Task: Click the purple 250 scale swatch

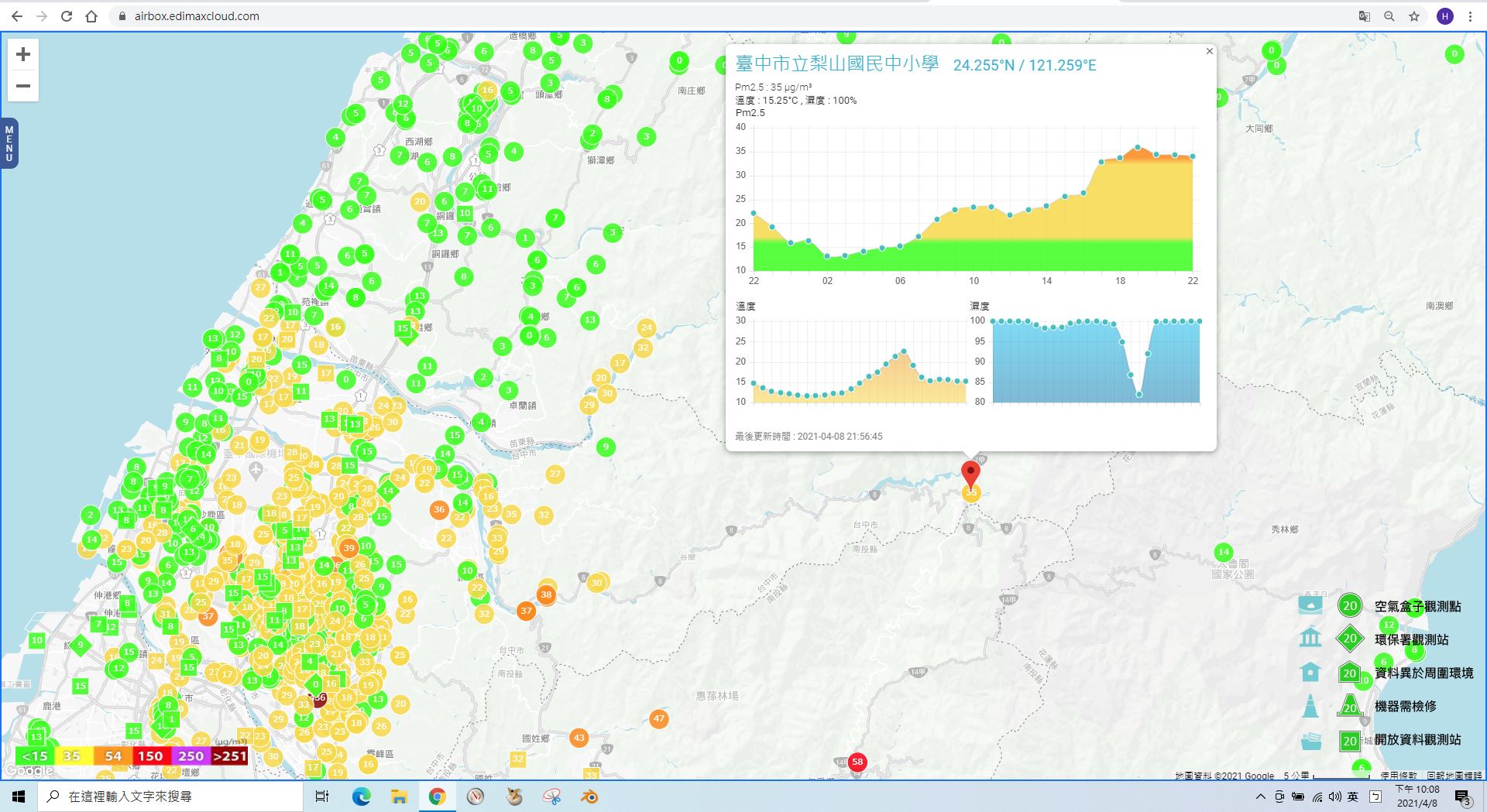Action: [x=191, y=756]
